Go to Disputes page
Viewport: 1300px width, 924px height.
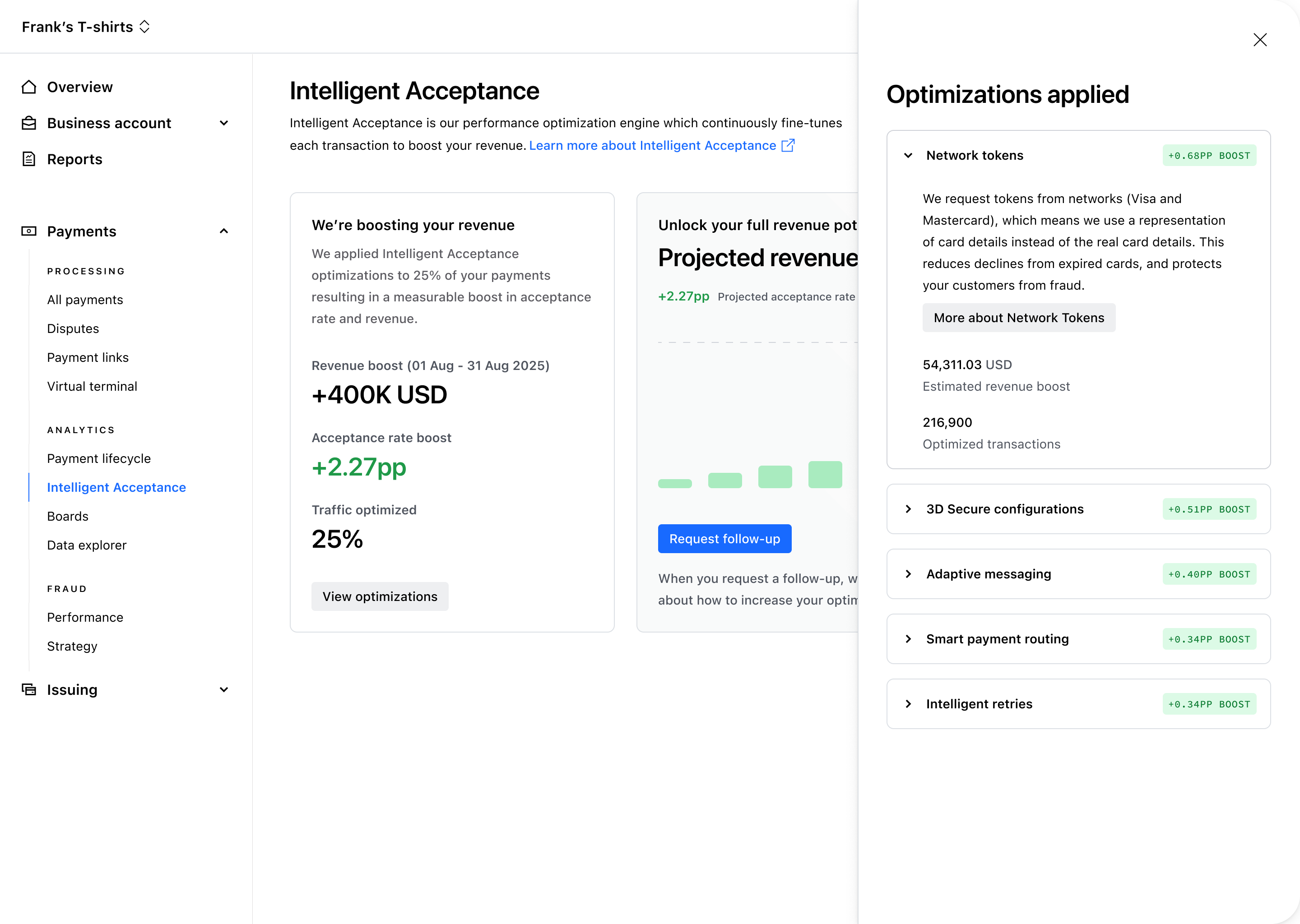coord(73,329)
